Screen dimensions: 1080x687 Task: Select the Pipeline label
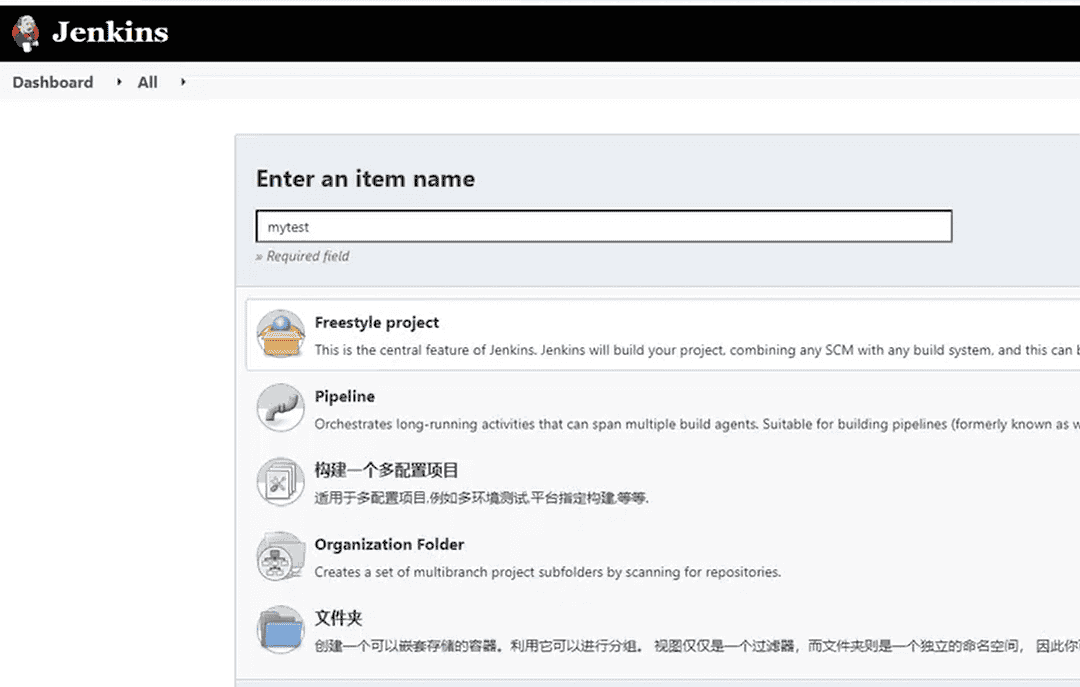click(x=345, y=396)
